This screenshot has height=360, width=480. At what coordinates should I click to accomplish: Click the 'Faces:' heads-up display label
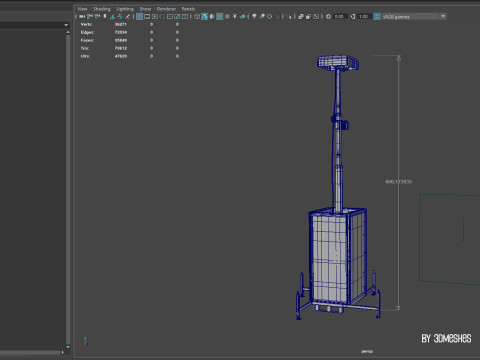click(x=87, y=40)
